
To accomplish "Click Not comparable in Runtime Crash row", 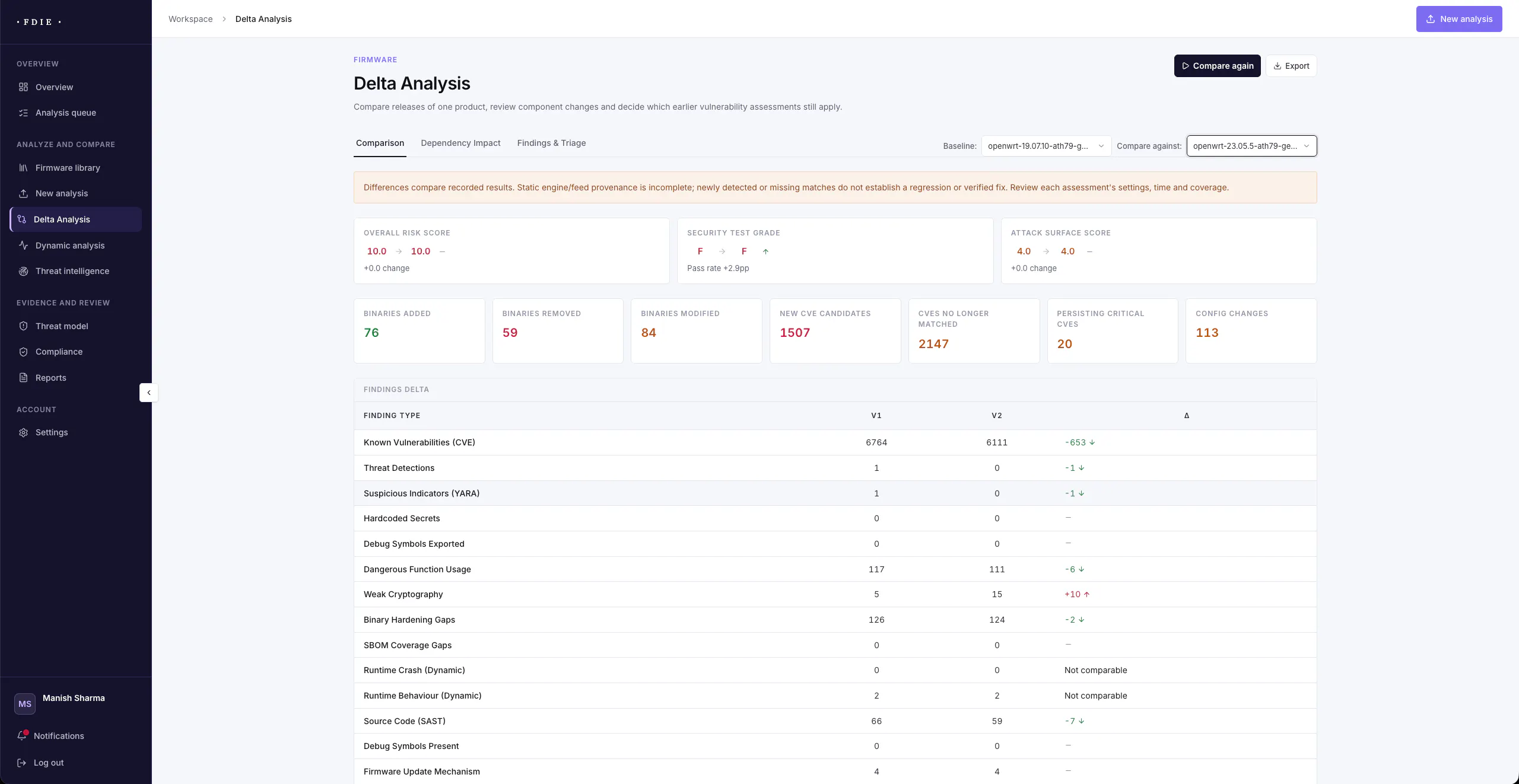I will [x=1095, y=670].
